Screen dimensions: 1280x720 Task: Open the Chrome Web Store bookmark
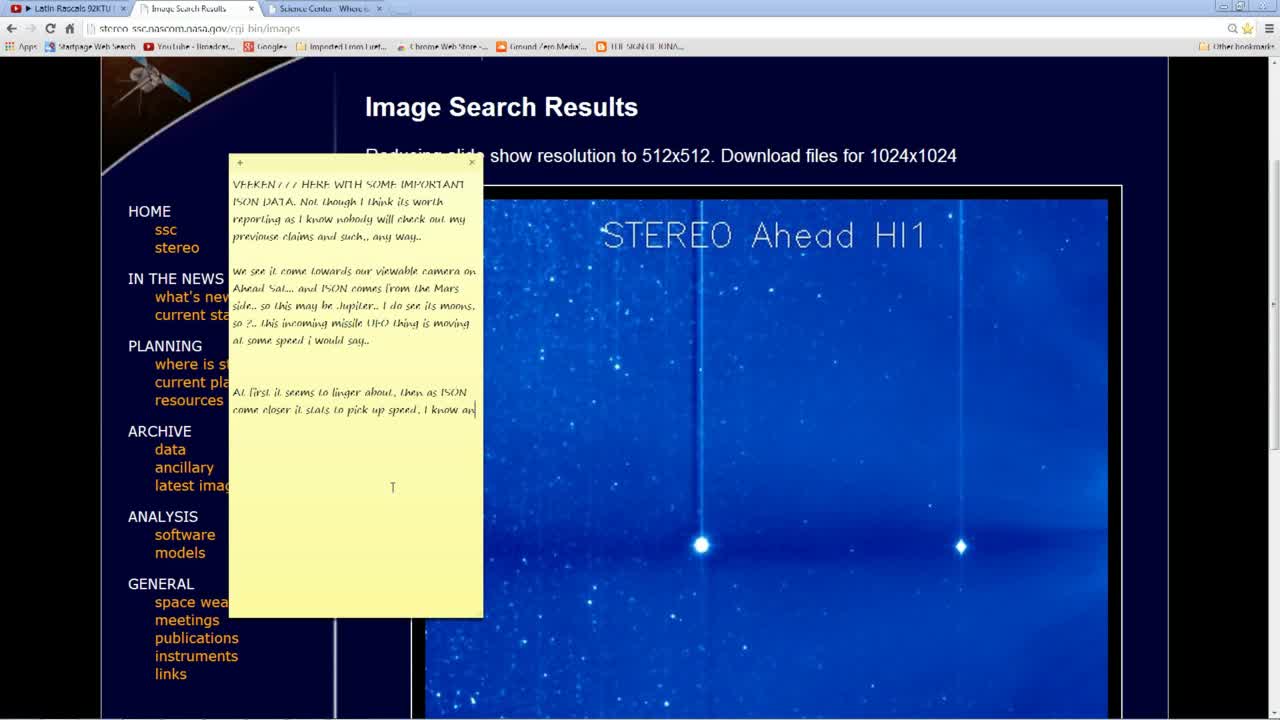442,46
